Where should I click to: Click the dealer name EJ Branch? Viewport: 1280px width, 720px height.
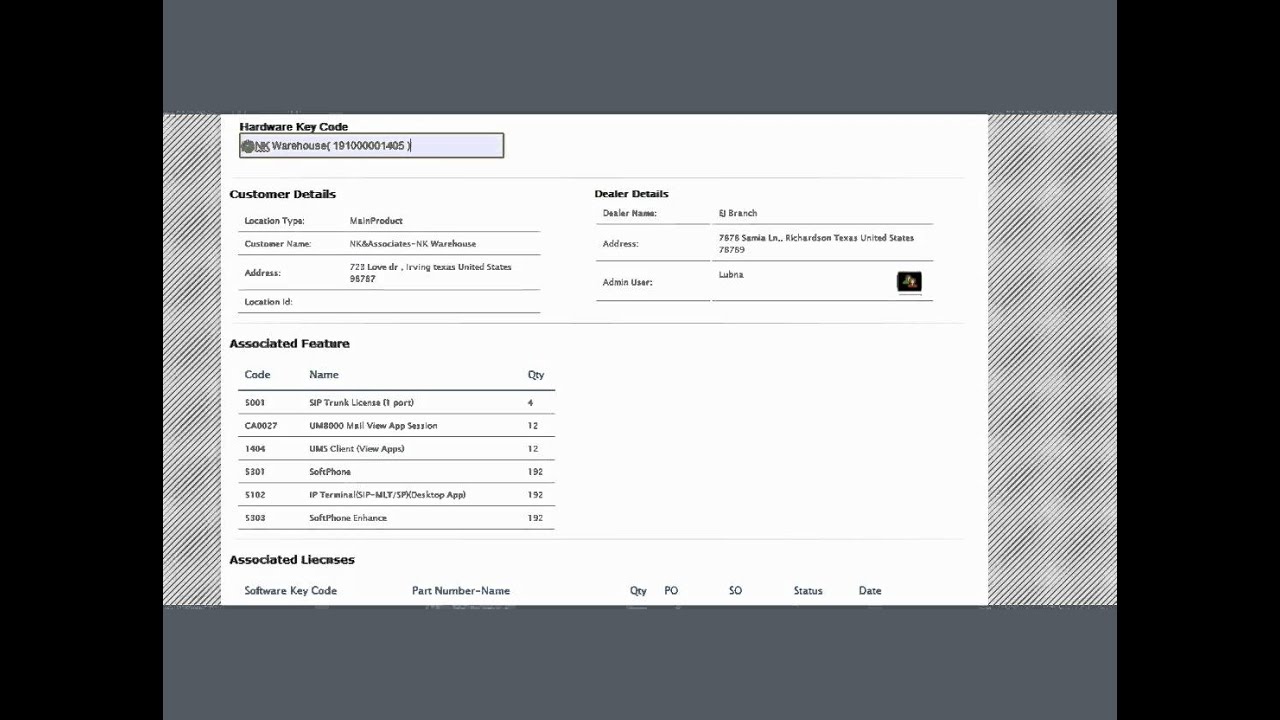pyautogui.click(x=738, y=213)
